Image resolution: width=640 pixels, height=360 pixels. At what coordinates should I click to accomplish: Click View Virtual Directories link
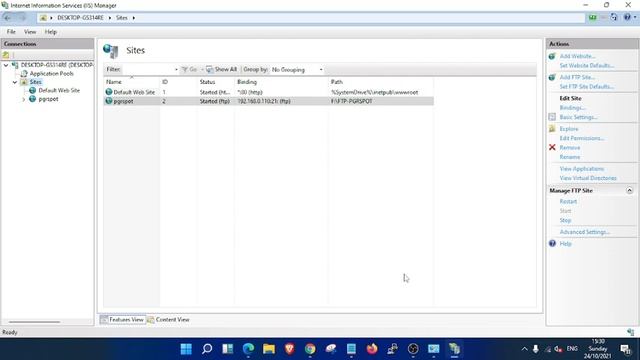coord(588,178)
